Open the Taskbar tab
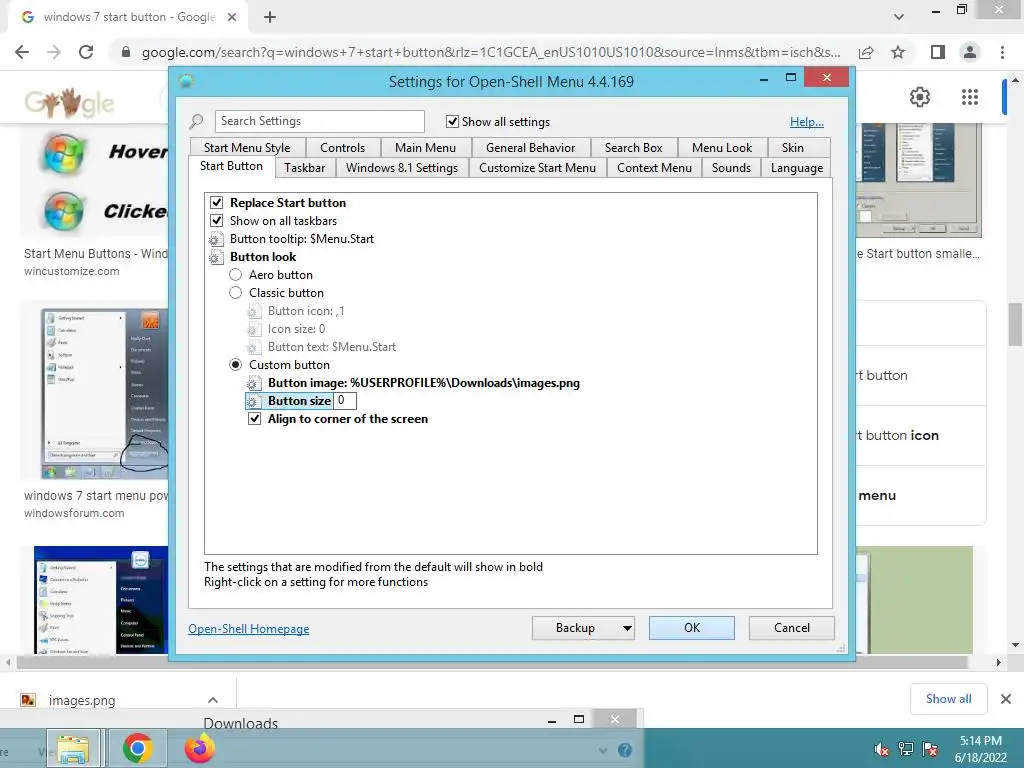The image size is (1024, 768). tap(304, 168)
